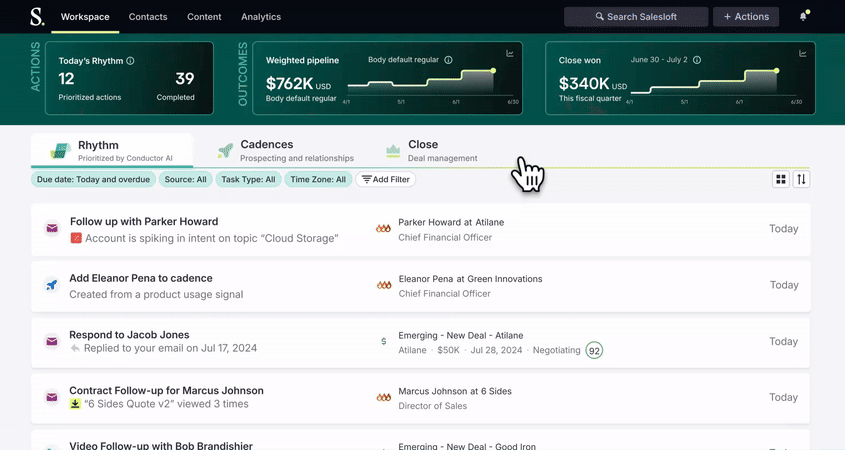Open Due date: Today and overdue filter

[x=93, y=179]
